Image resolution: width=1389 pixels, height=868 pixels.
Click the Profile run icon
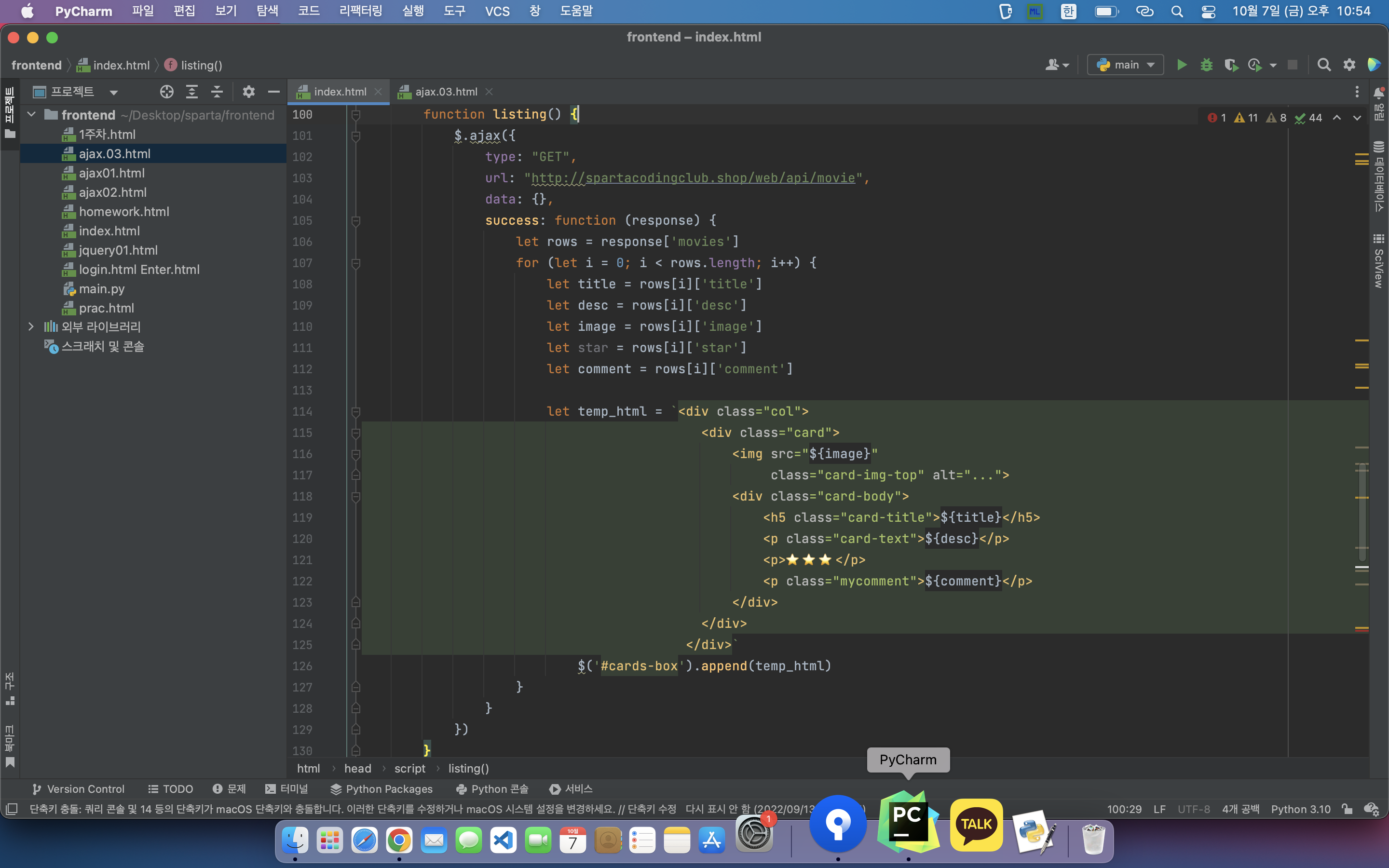(1255, 65)
